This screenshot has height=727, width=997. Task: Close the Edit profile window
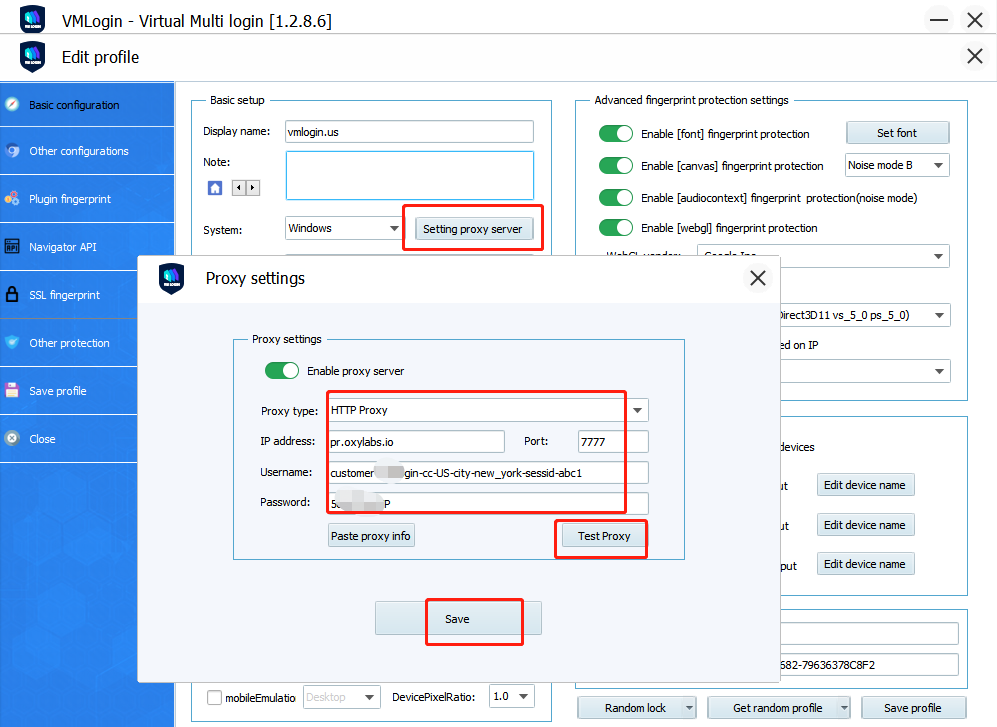tap(975, 56)
